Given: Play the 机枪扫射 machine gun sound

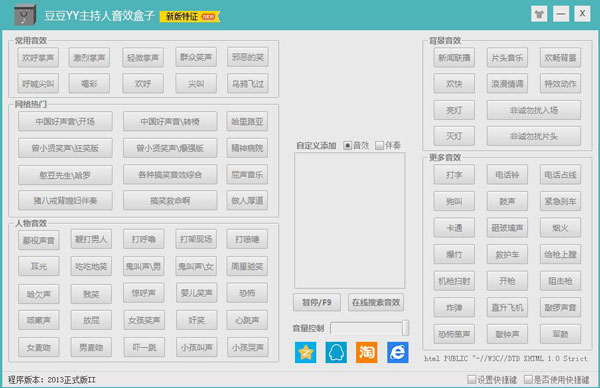Looking at the screenshot, I should tap(454, 281).
